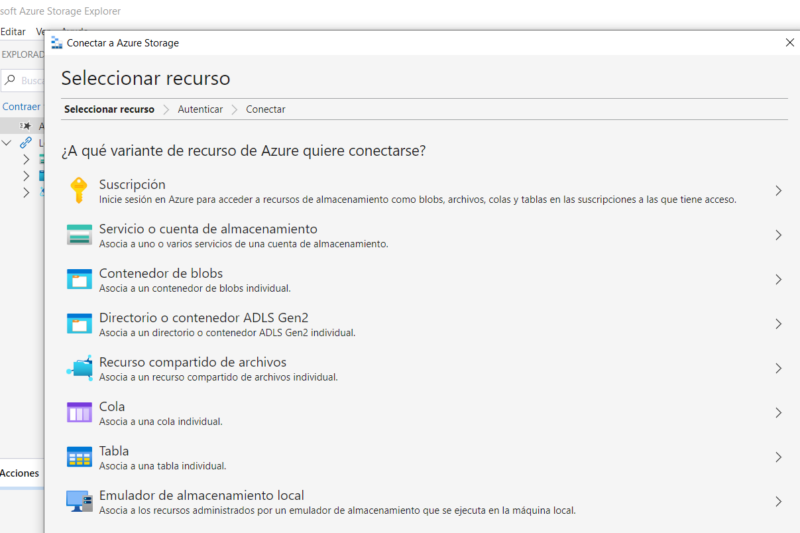Image resolution: width=800 pixels, height=533 pixels.
Task: Choose the Tabla option title
Action: coord(114,451)
